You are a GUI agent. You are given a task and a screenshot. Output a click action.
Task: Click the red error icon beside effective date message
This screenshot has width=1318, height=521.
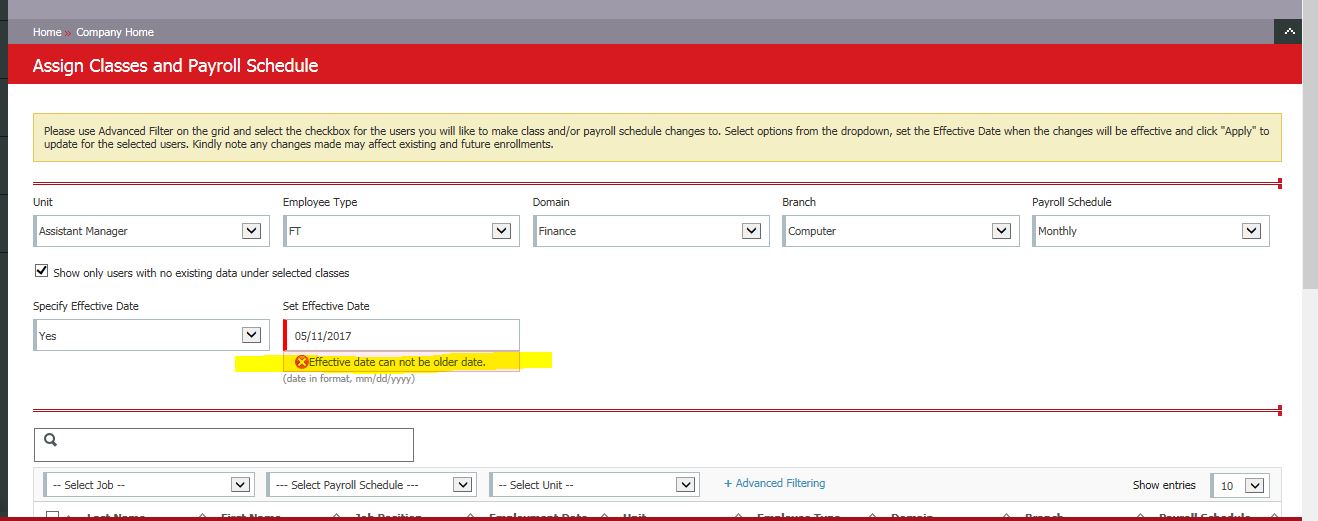(302, 362)
